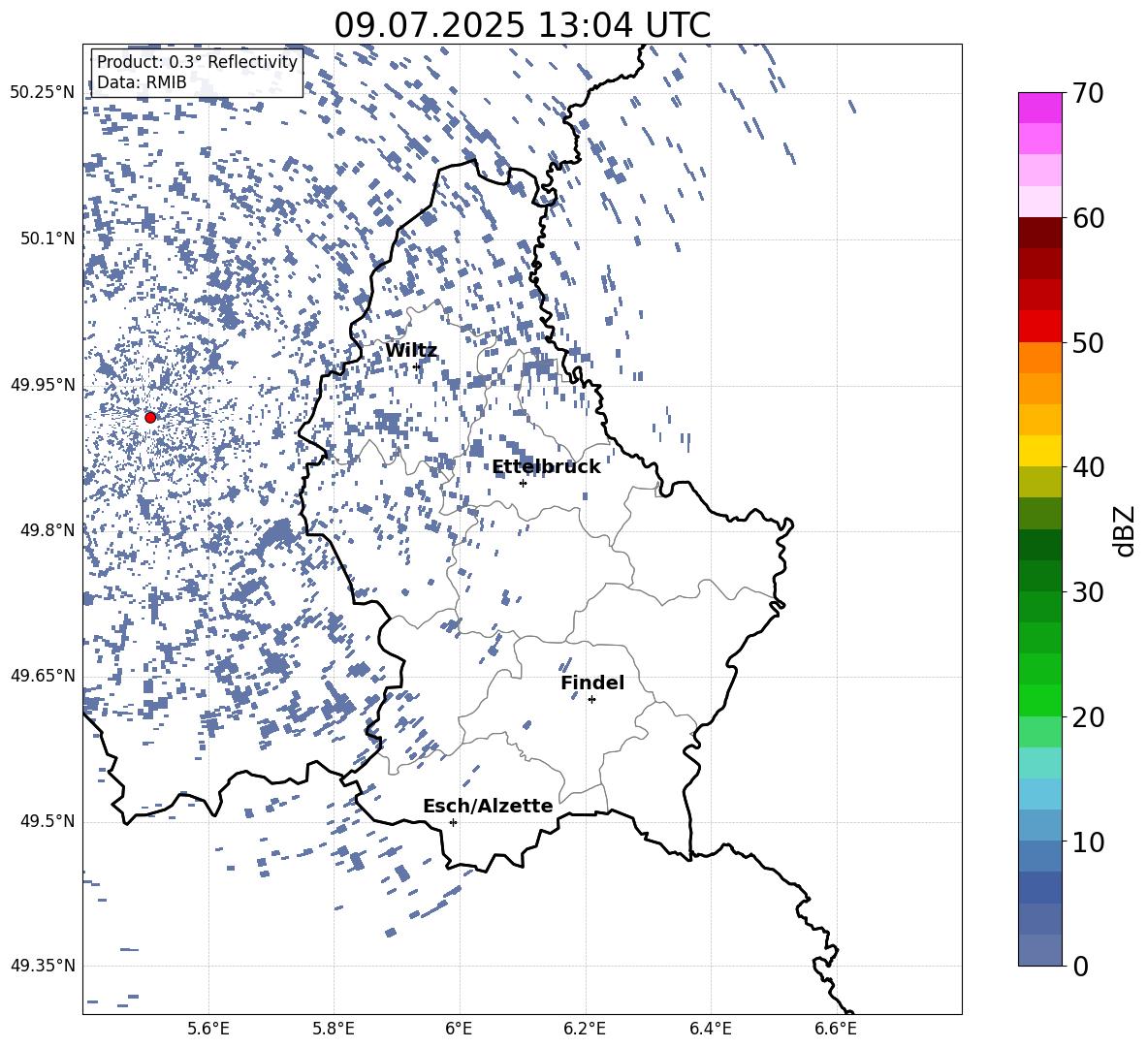This screenshot has height=1048, width=1148.
Task: Click the magenta top colorbar segment
Action: (x=1040, y=109)
